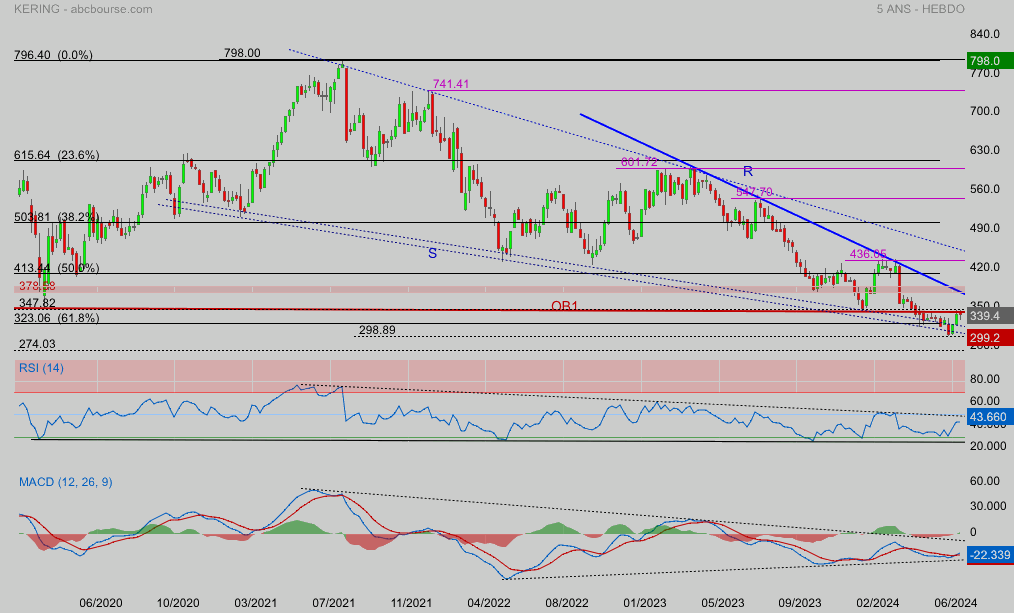1014x613 pixels.
Task: Click the 840.0 price axis value
Action: tap(985, 34)
